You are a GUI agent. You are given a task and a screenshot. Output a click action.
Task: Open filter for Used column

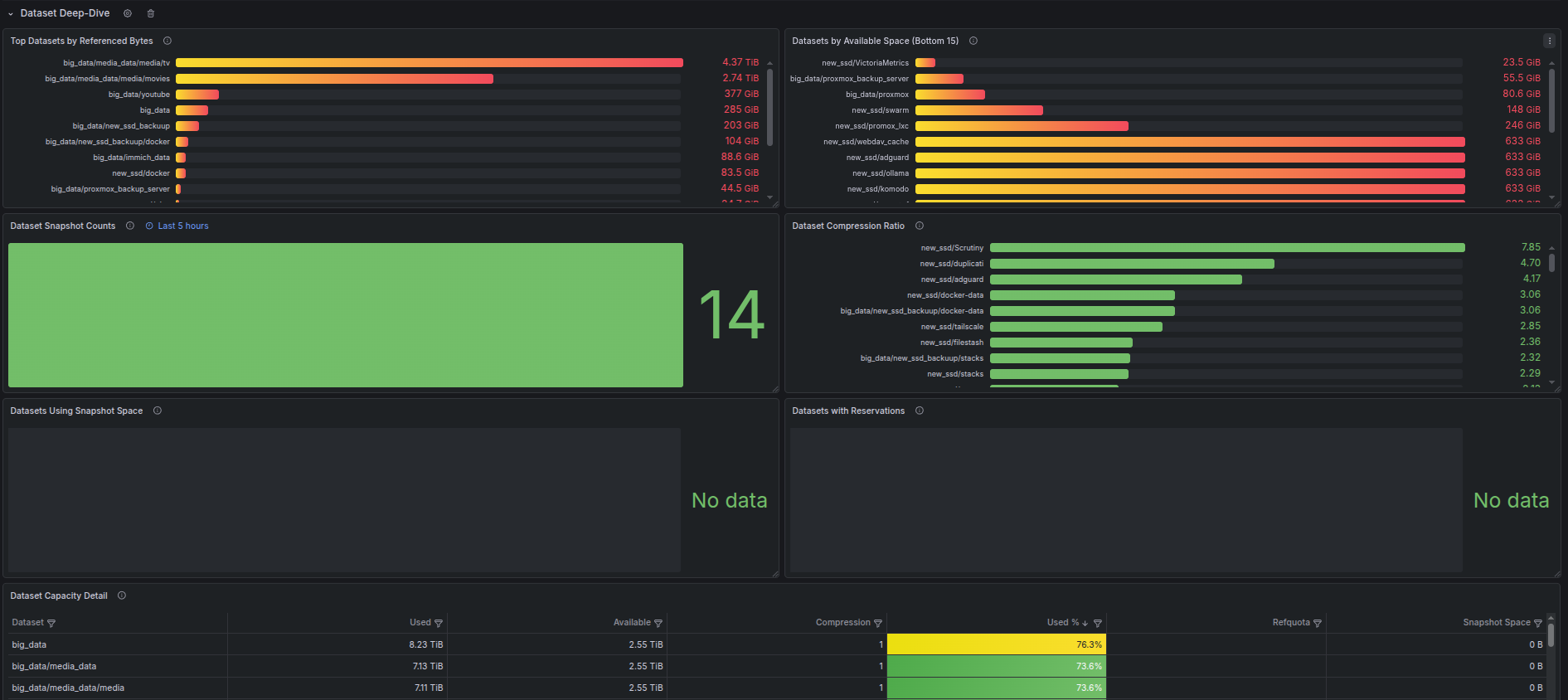pyautogui.click(x=439, y=623)
